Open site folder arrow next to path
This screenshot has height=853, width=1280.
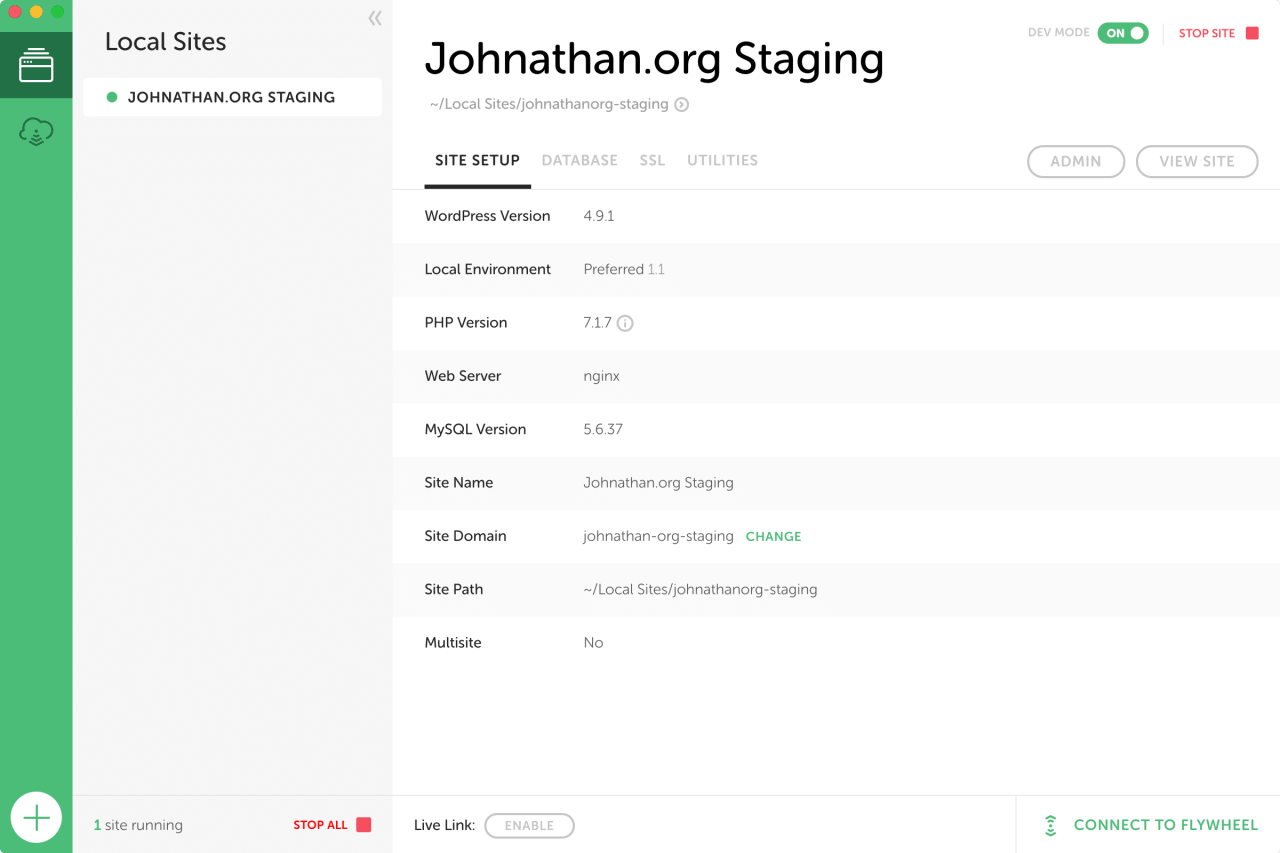pos(681,104)
